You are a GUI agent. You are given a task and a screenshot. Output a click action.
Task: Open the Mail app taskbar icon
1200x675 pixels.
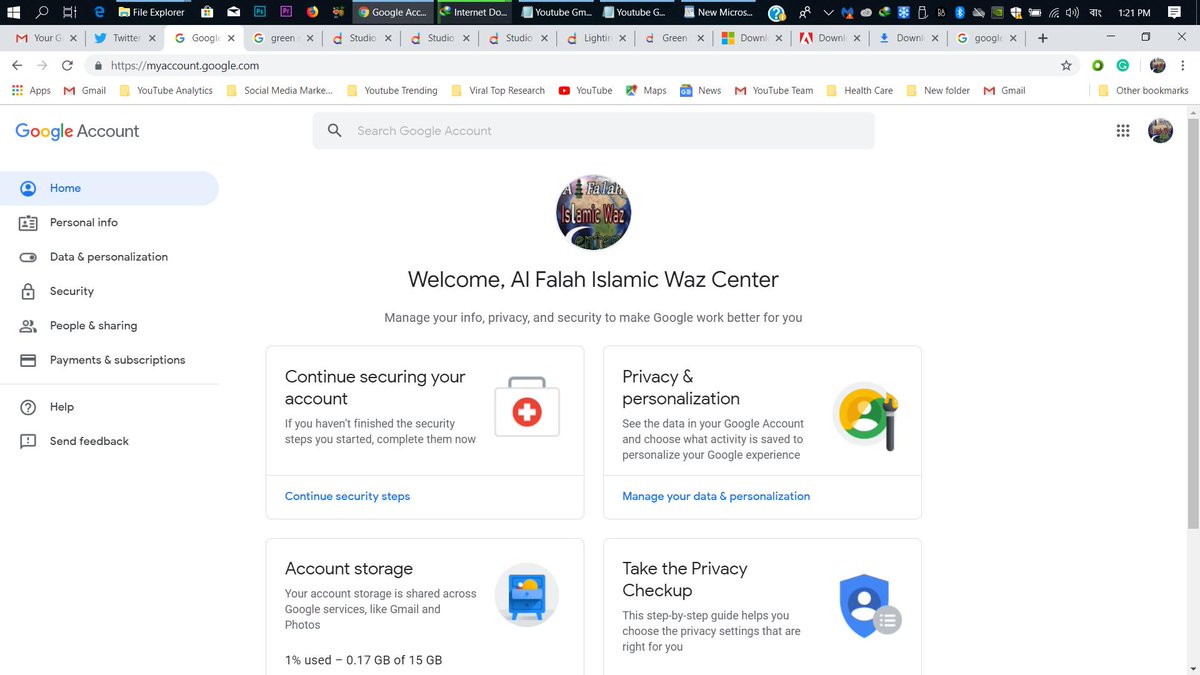[233, 12]
